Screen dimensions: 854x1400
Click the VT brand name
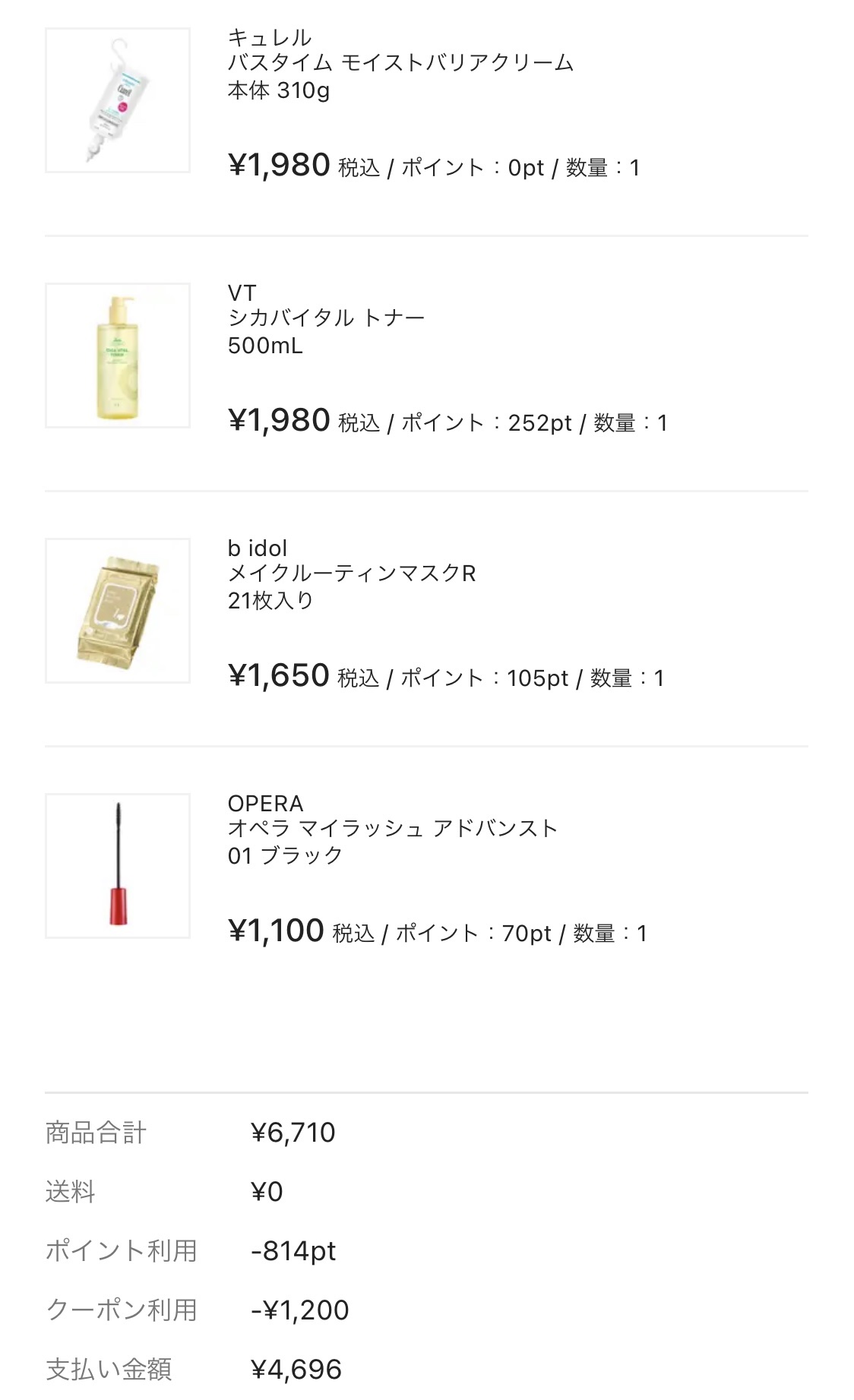(x=242, y=292)
